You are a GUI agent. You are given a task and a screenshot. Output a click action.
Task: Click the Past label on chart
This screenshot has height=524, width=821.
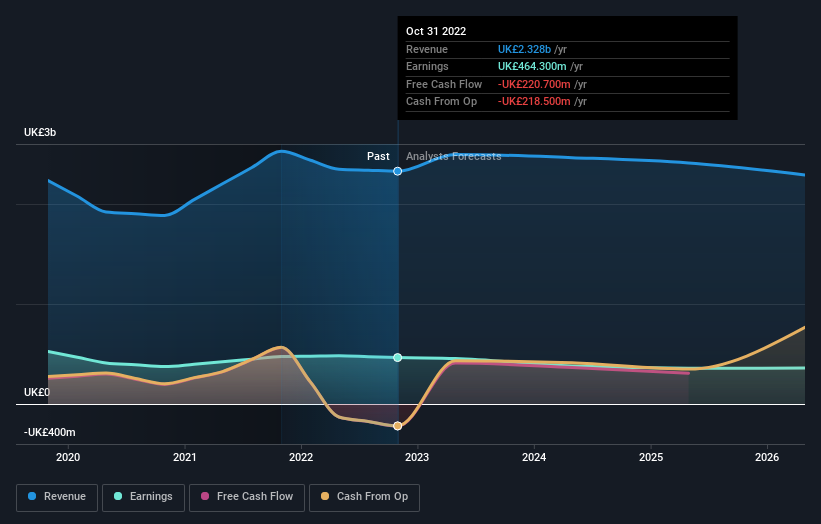point(378,157)
